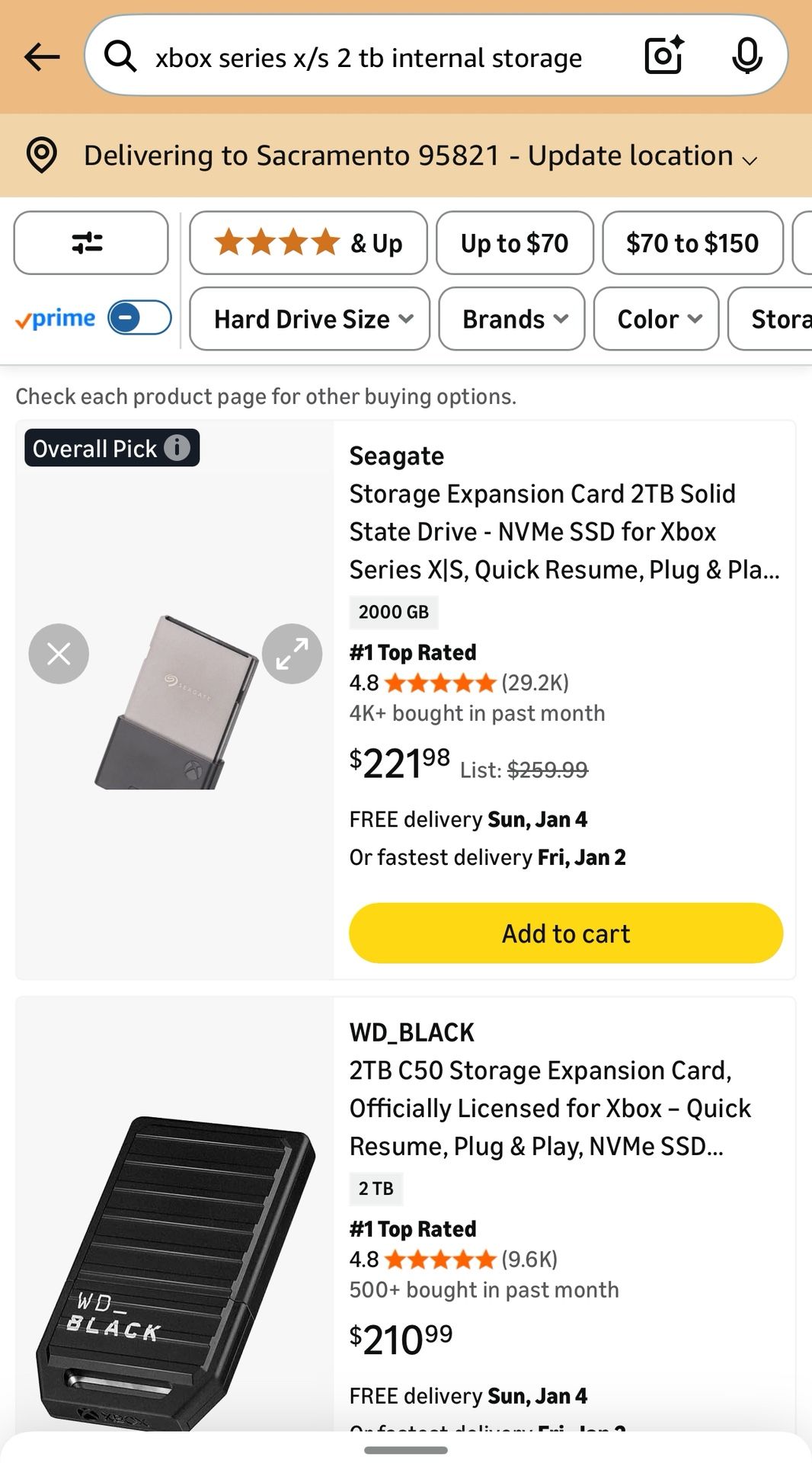This screenshot has width=812, height=1463.
Task: Select the 4 Stars & Up filter
Action: coord(308,242)
